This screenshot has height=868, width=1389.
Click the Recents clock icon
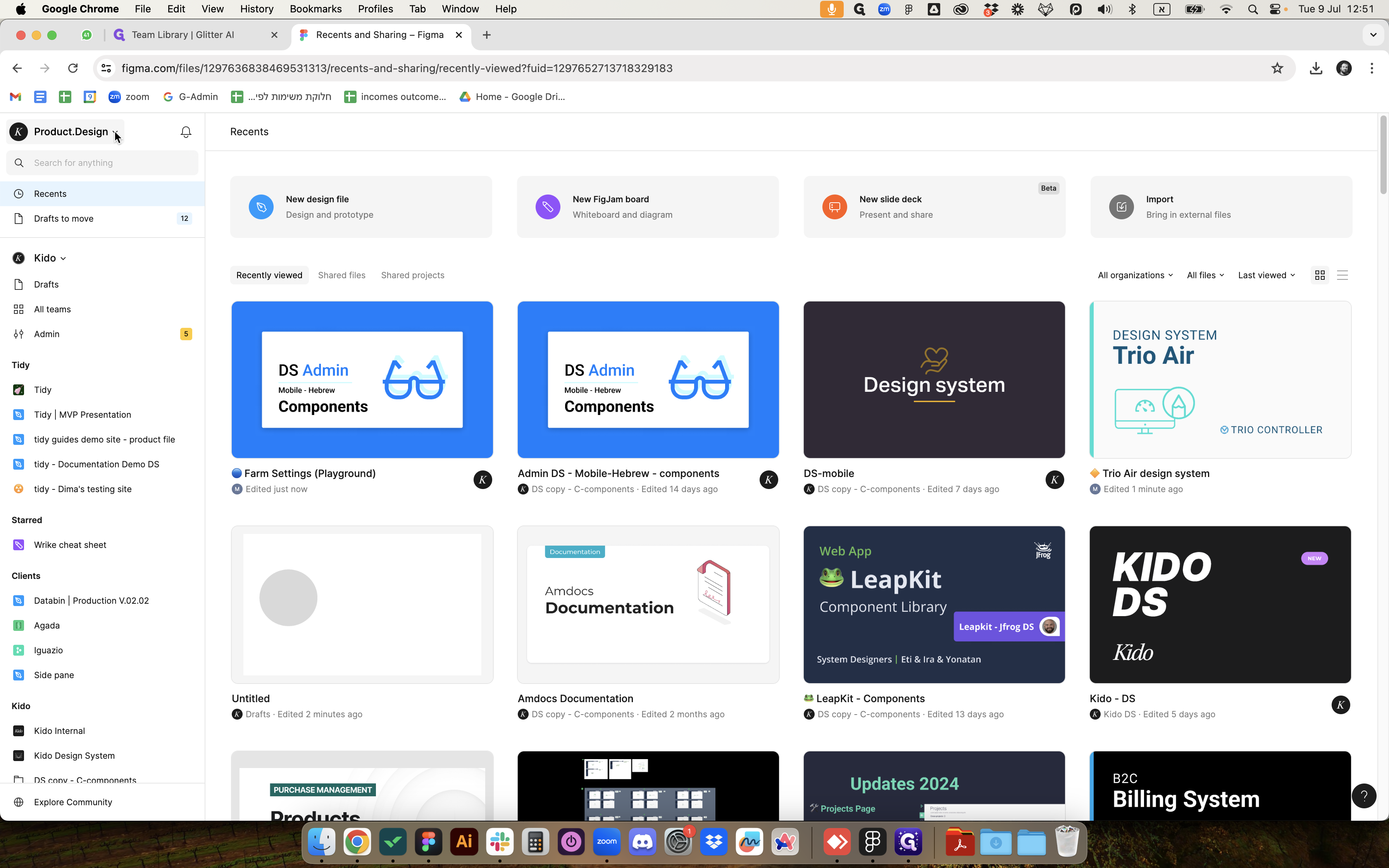point(18,193)
